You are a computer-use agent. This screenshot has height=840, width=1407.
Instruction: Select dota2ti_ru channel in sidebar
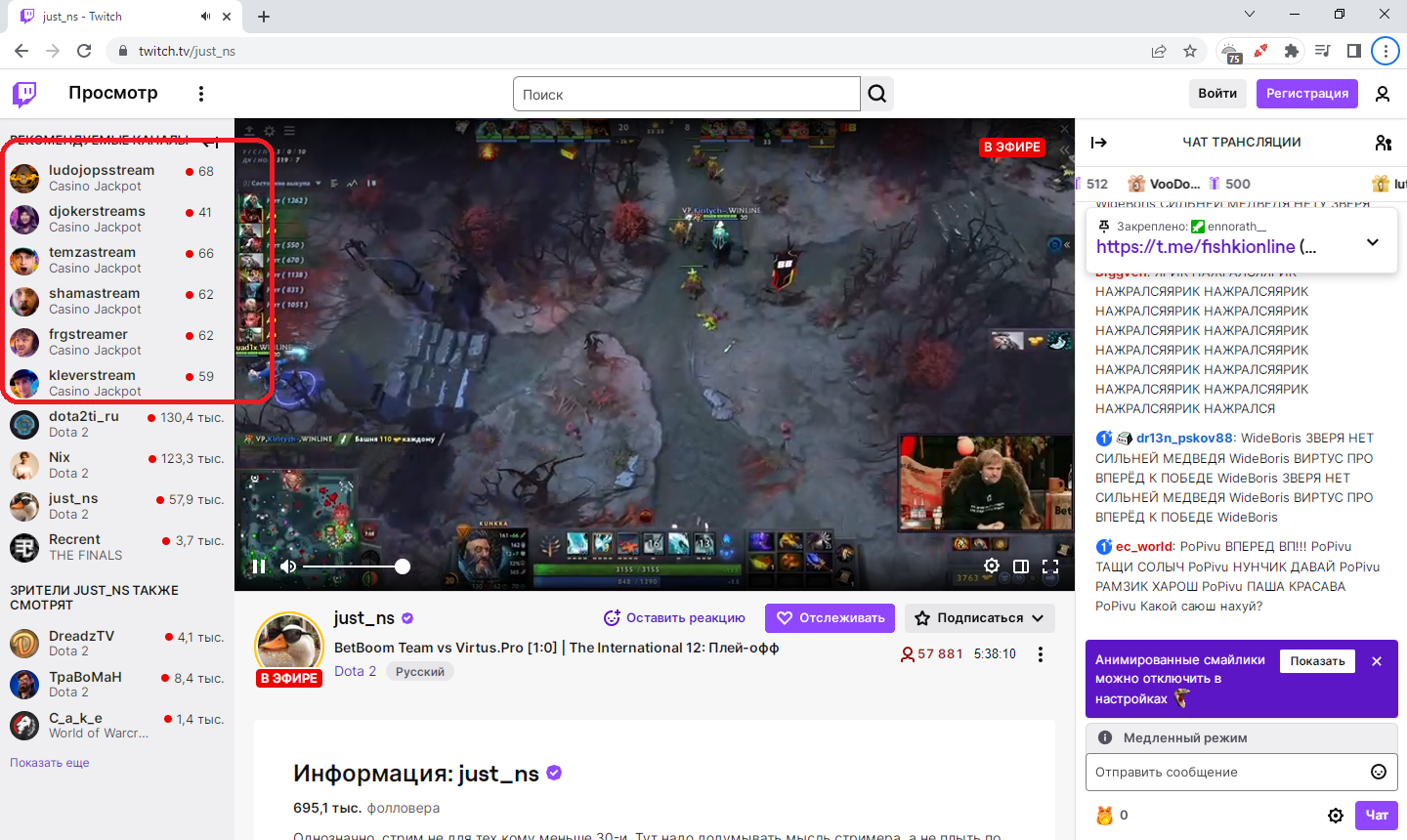(84, 424)
